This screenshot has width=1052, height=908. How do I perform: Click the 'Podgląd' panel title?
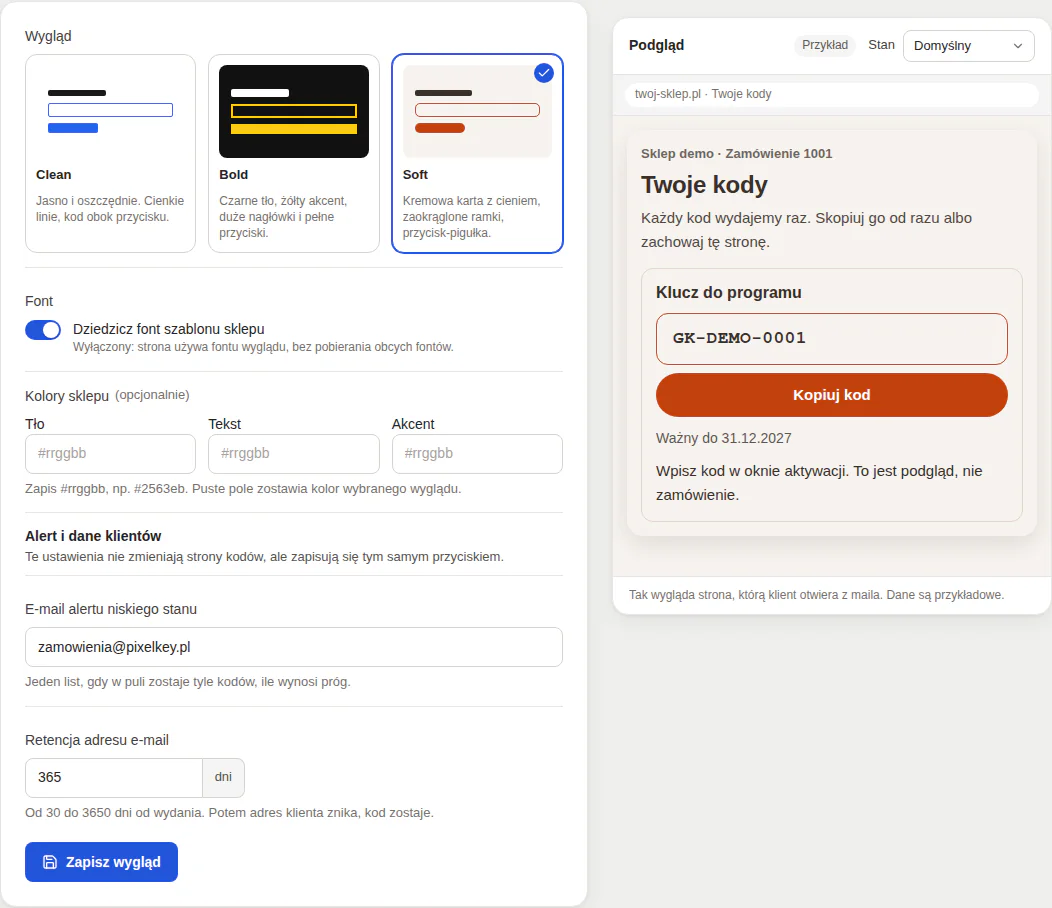point(656,45)
